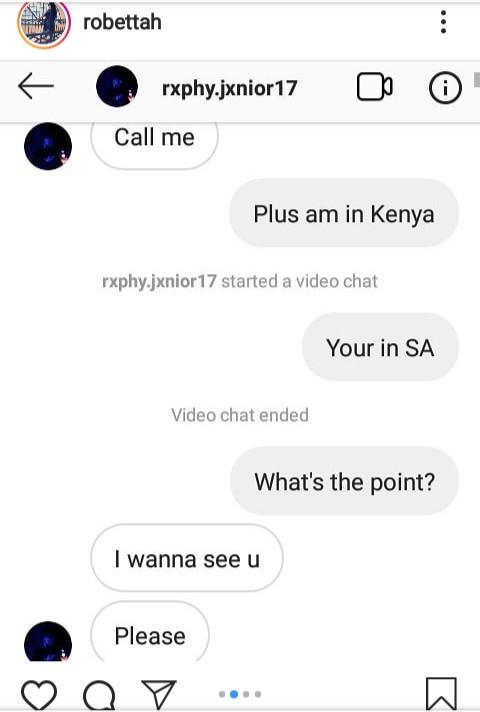Tap the highlighted blue carousel dot
Screen dimensions: 480x712
(x=234, y=694)
